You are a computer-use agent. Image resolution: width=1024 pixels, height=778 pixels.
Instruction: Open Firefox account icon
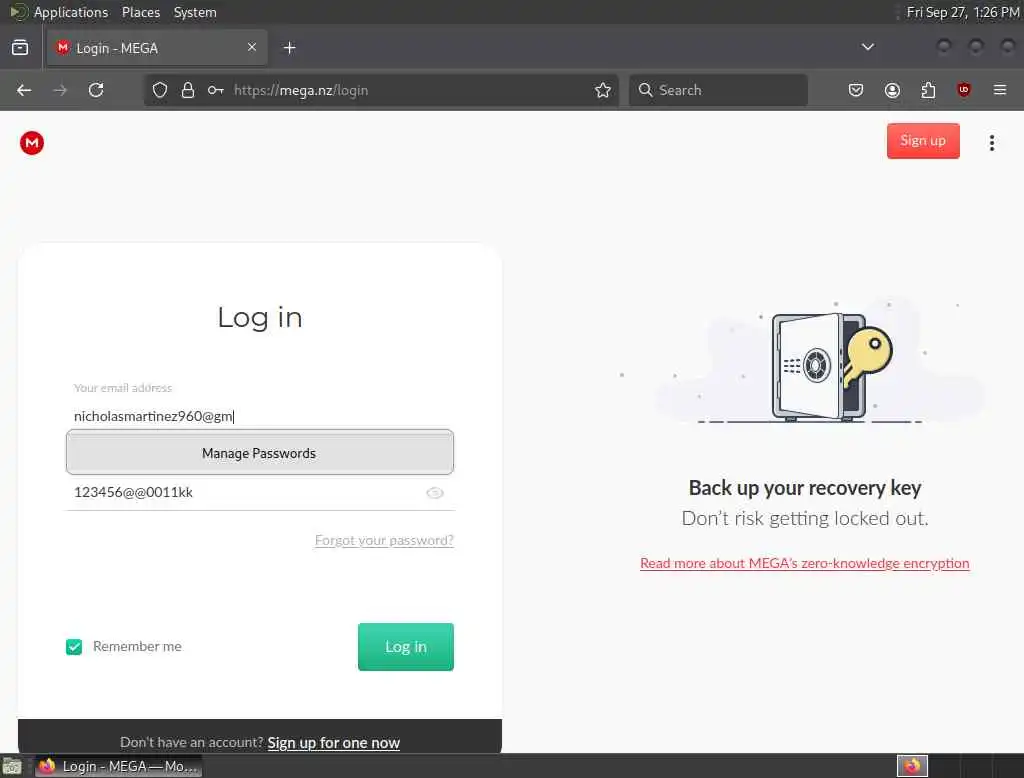(x=892, y=90)
